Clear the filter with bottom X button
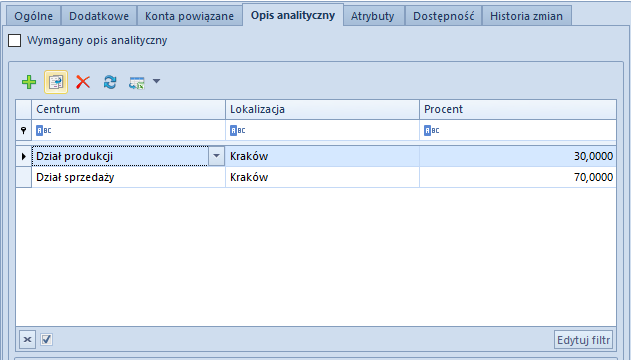Image resolution: width=631 pixels, height=360 pixels. [27, 339]
